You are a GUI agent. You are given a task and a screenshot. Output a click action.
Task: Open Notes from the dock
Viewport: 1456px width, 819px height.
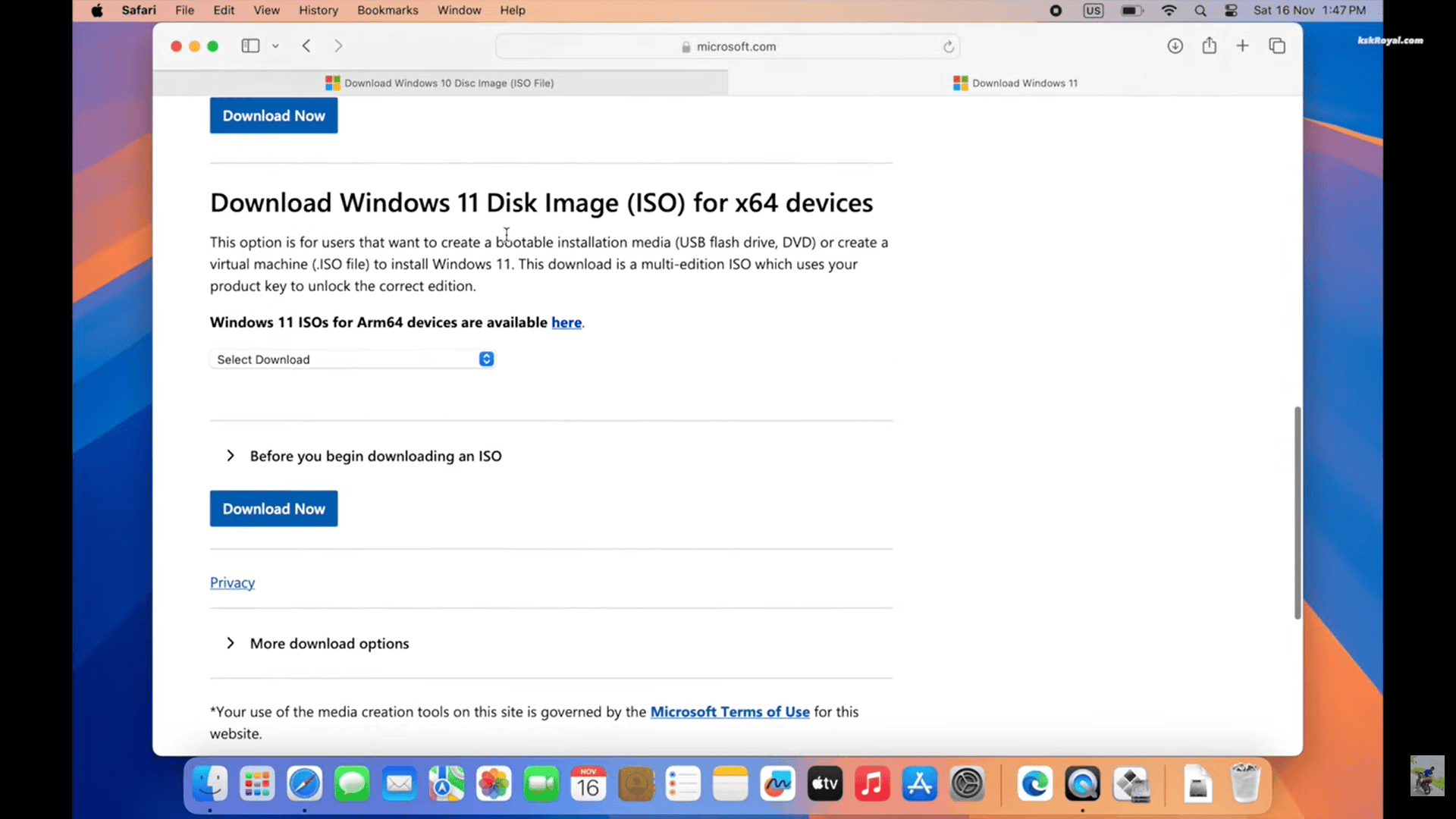(730, 784)
